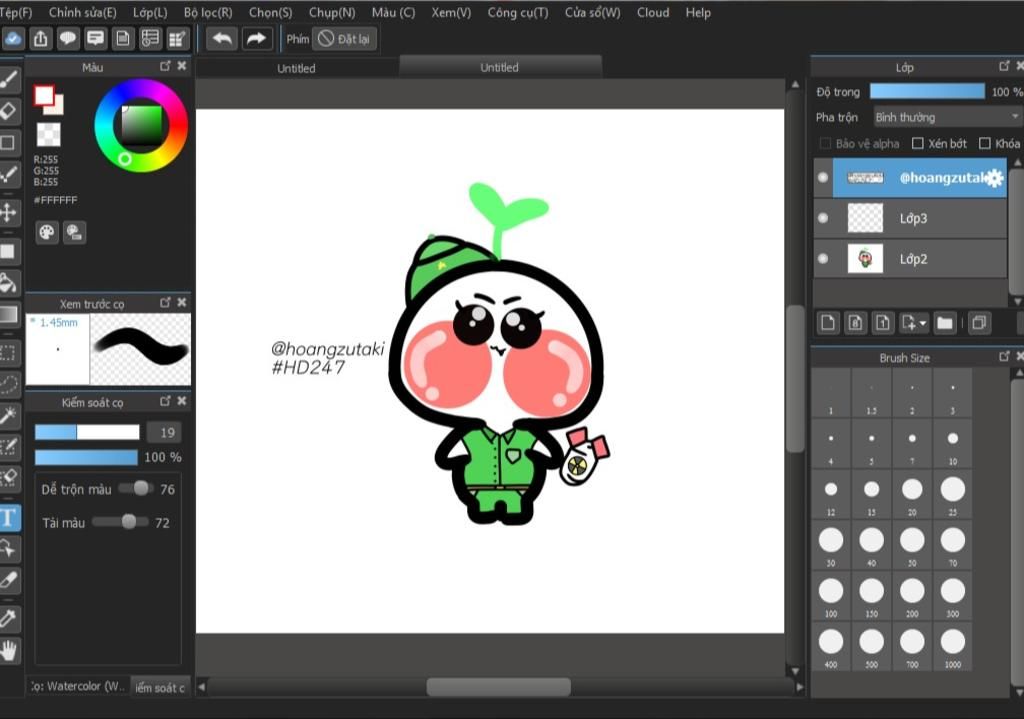Open the Cloud menu
Viewport: 1024px width, 719px height.
point(653,12)
